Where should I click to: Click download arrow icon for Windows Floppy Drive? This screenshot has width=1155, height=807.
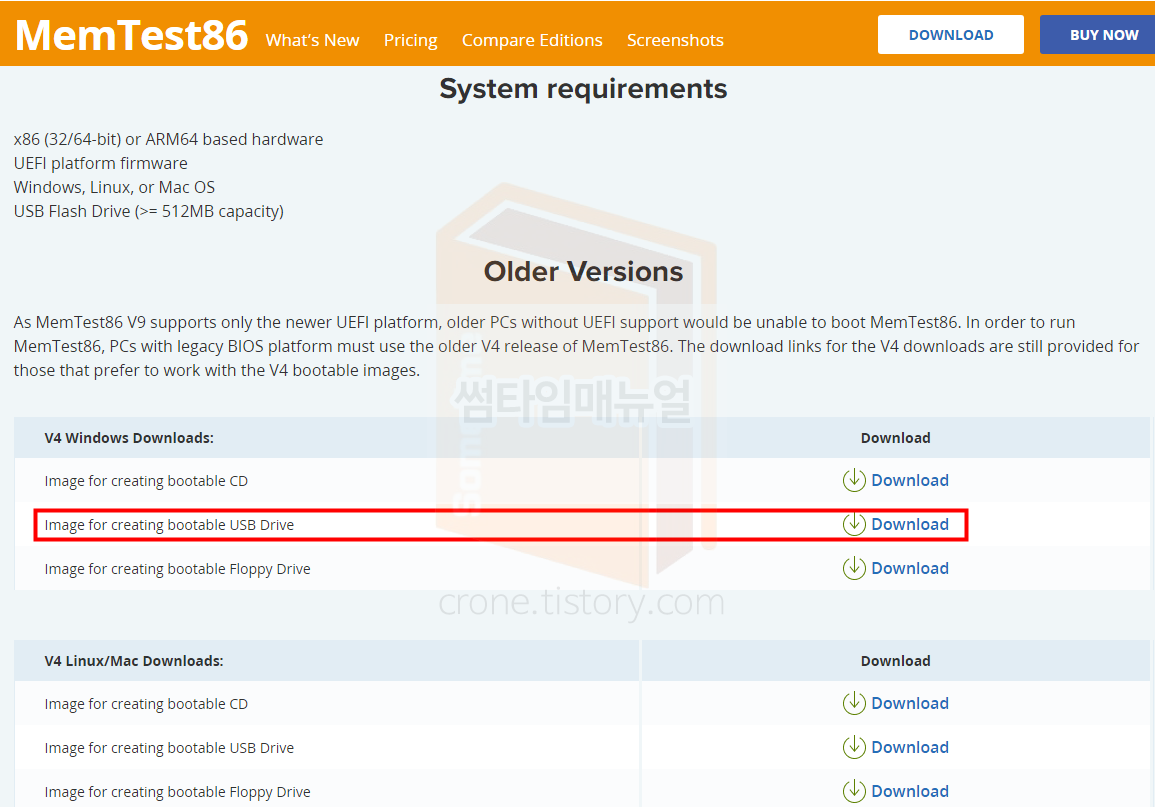pyautogui.click(x=854, y=568)
